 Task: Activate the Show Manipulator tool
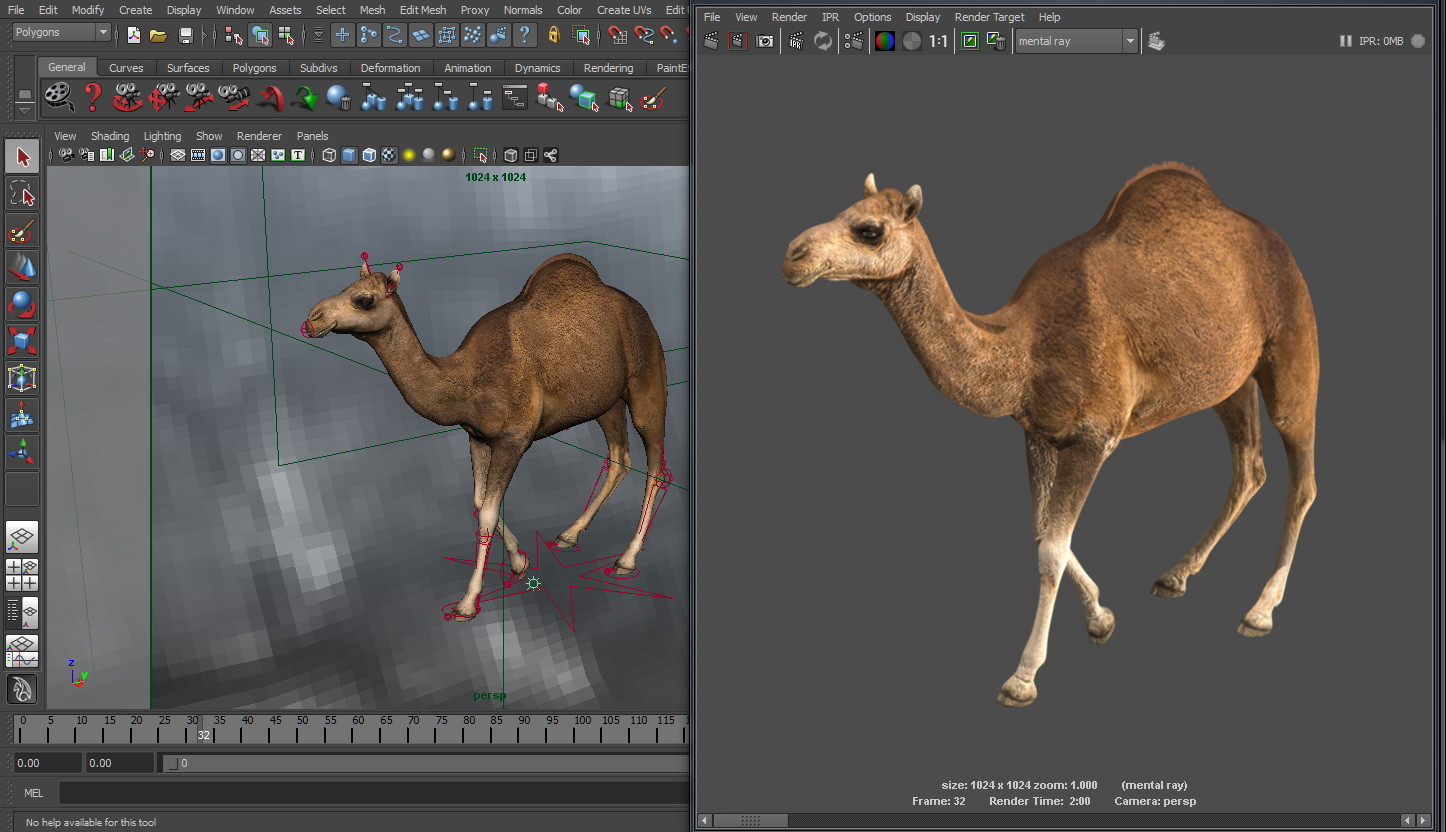click(22, 451)
